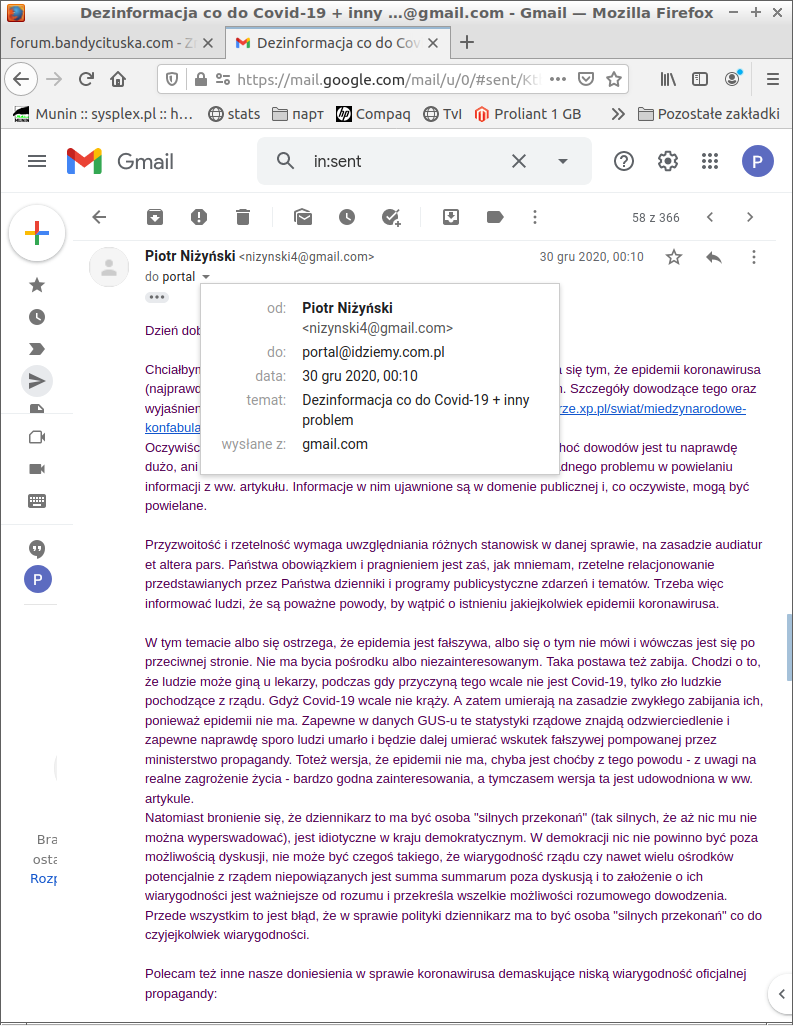The image size is (793, 1026).
Task: Click the URL address bar
Action: point(389,79)
